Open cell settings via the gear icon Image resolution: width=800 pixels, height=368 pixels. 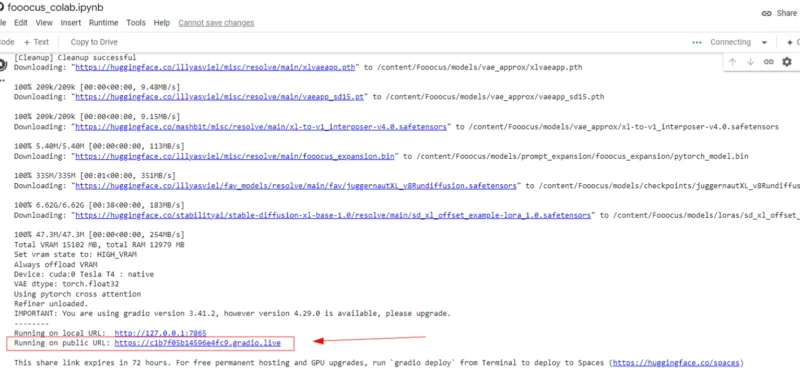[x=787, y=62]
